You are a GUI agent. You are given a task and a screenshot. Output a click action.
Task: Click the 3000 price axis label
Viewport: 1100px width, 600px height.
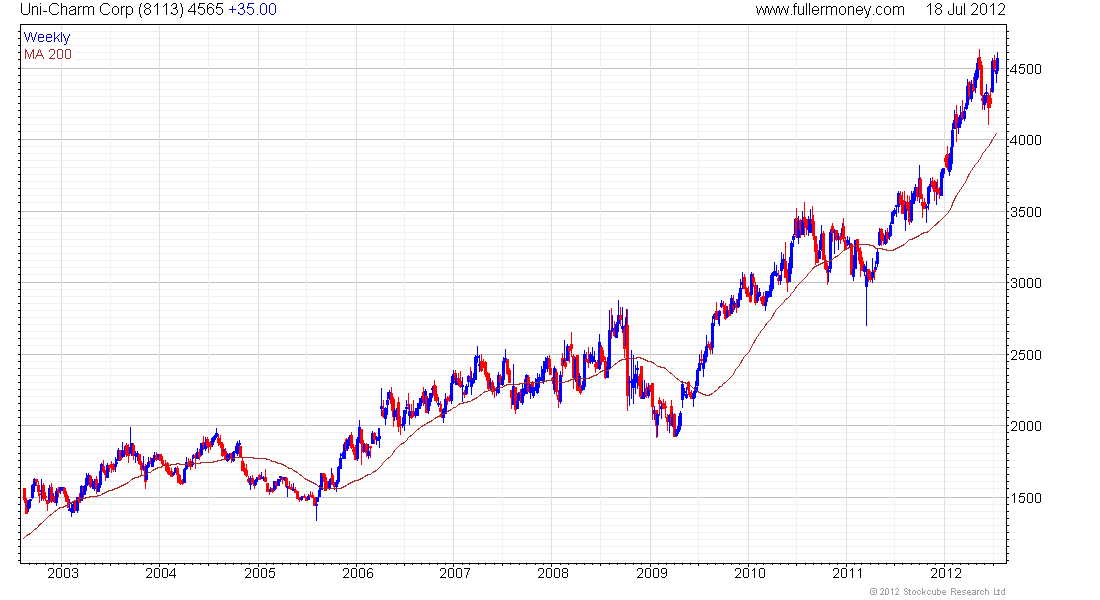(x=1026, y=284)
